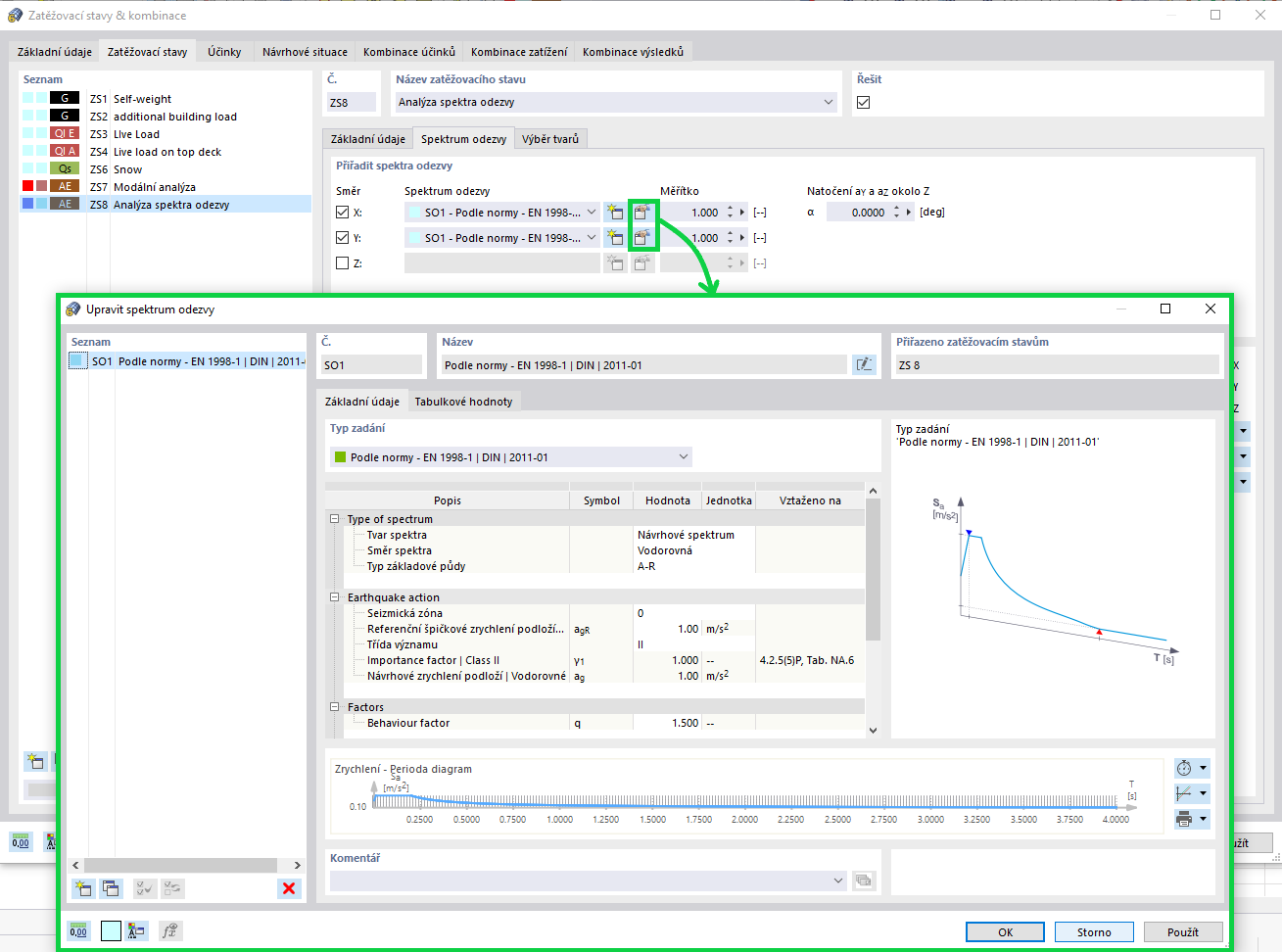Screen dimensions: 1282x952
Task: Open the Typ zadání dropdown
Action: point(684,457)
